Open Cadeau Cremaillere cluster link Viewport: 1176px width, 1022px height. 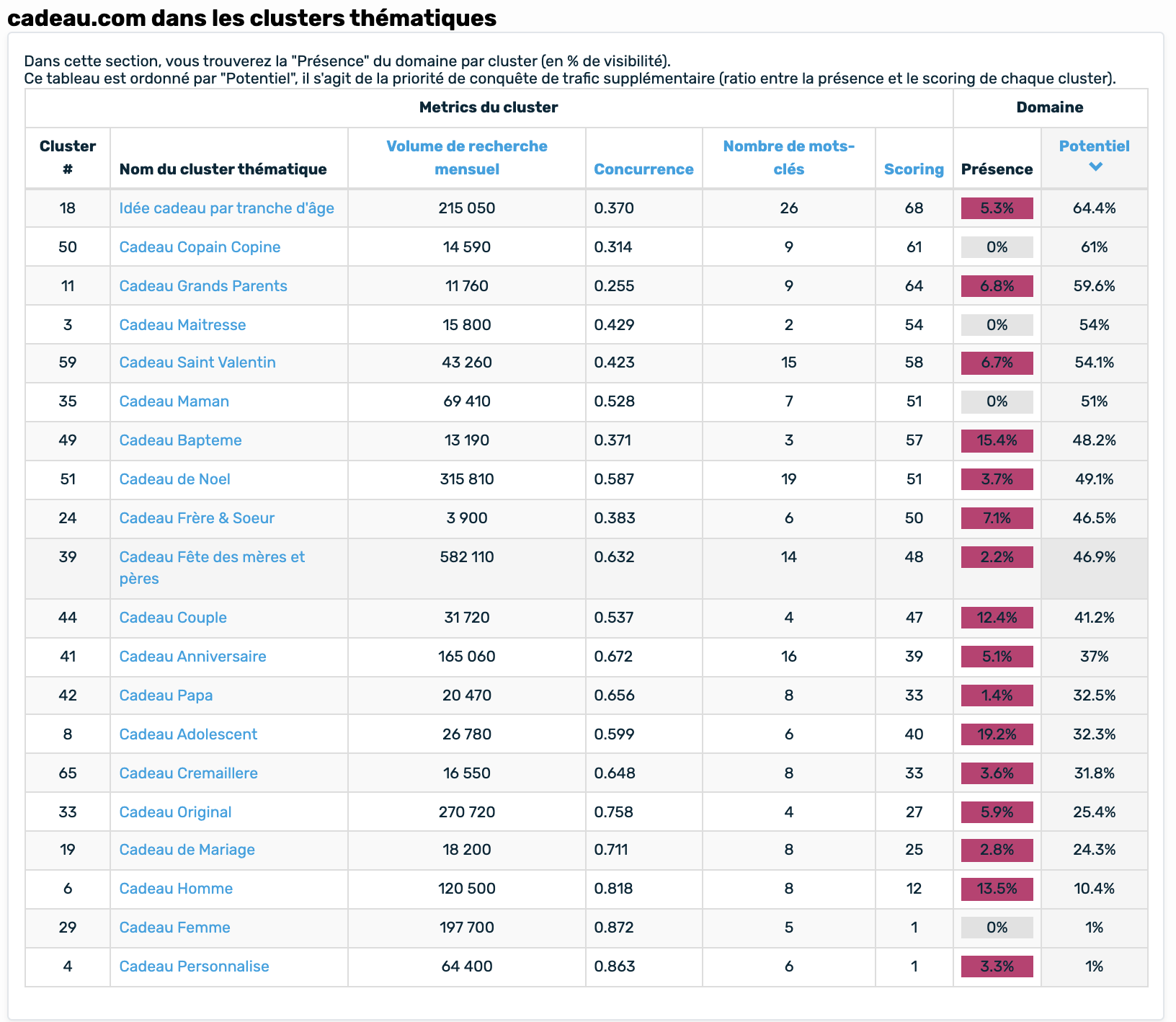[188, 773]
